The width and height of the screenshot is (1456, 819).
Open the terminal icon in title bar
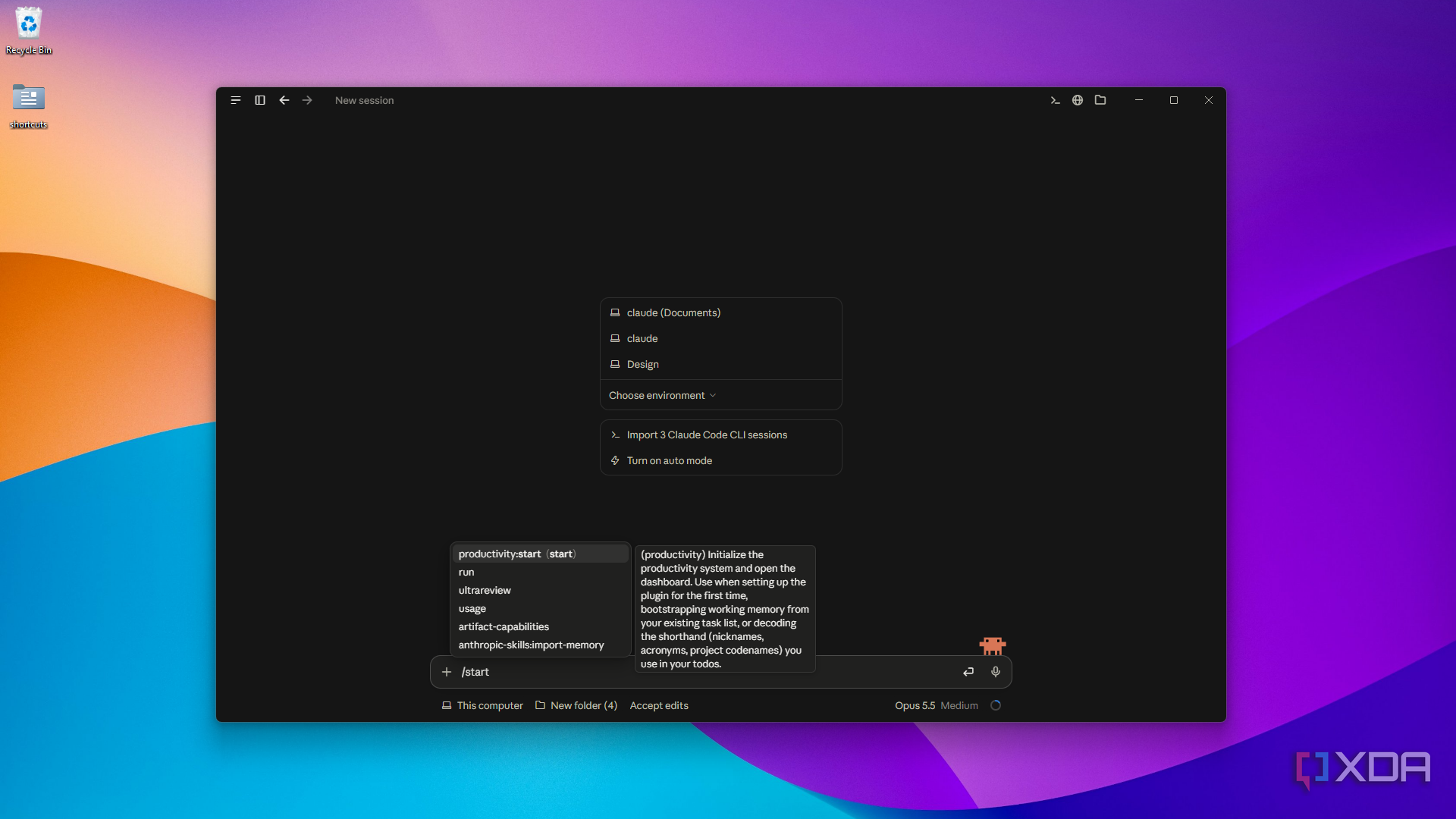tap(1055, 100)
